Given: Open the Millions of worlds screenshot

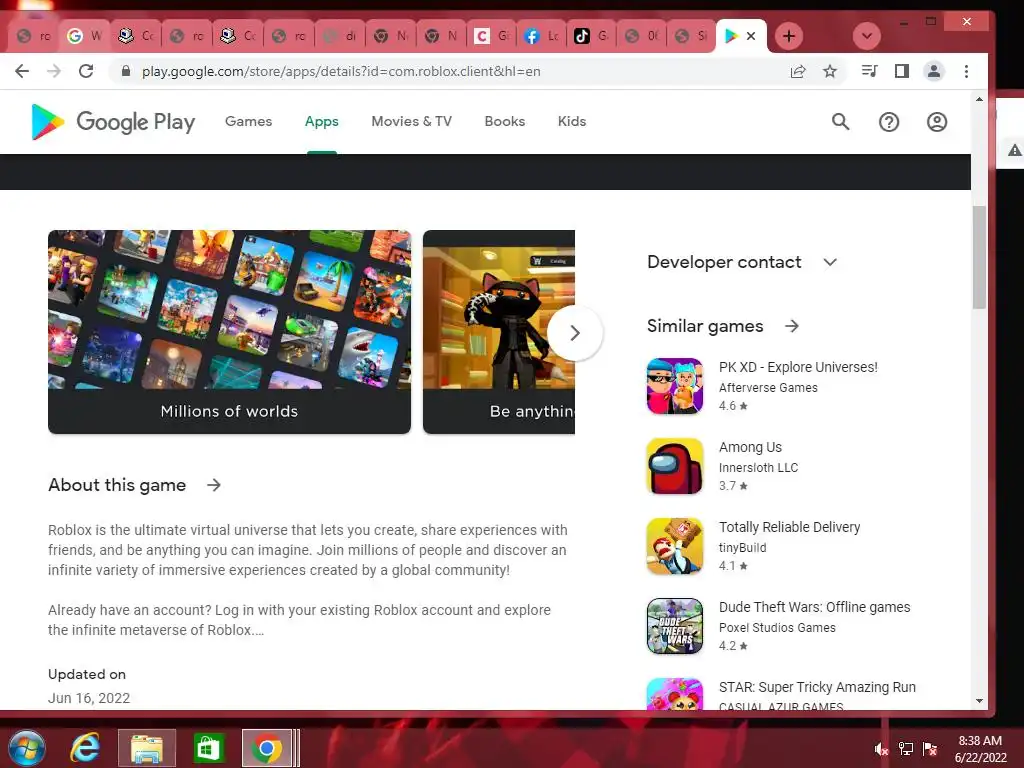Looking at the screenshot, I should pyautogui.click(x=229, y=332).
